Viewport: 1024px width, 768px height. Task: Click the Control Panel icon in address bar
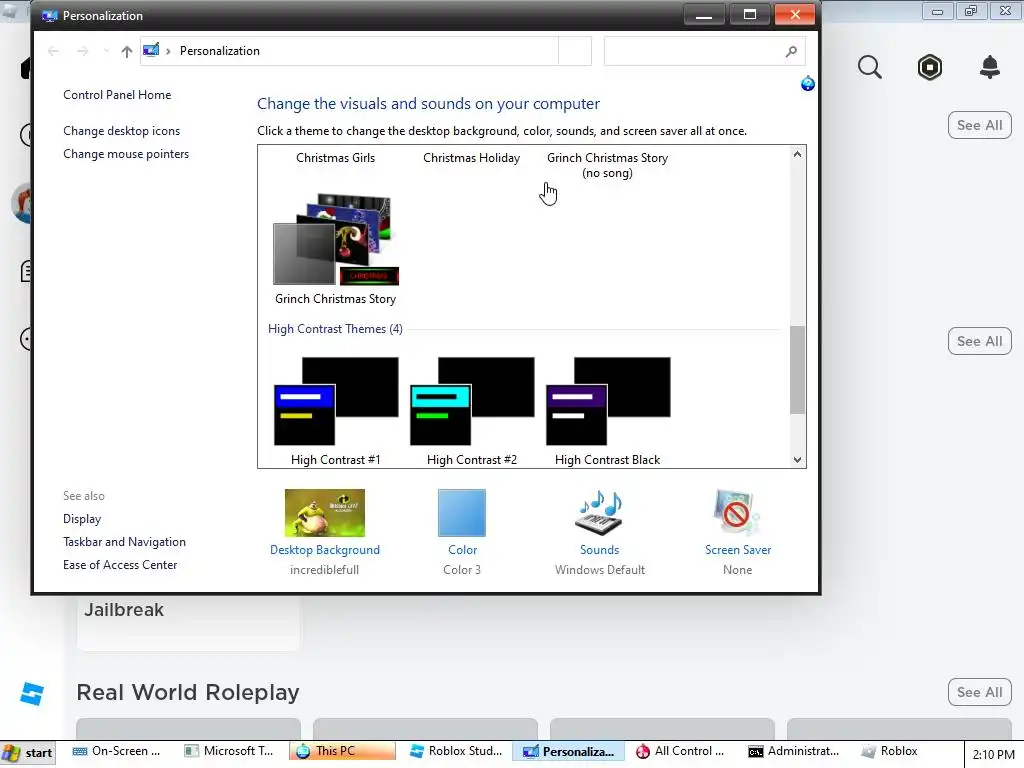coord(151,50)
